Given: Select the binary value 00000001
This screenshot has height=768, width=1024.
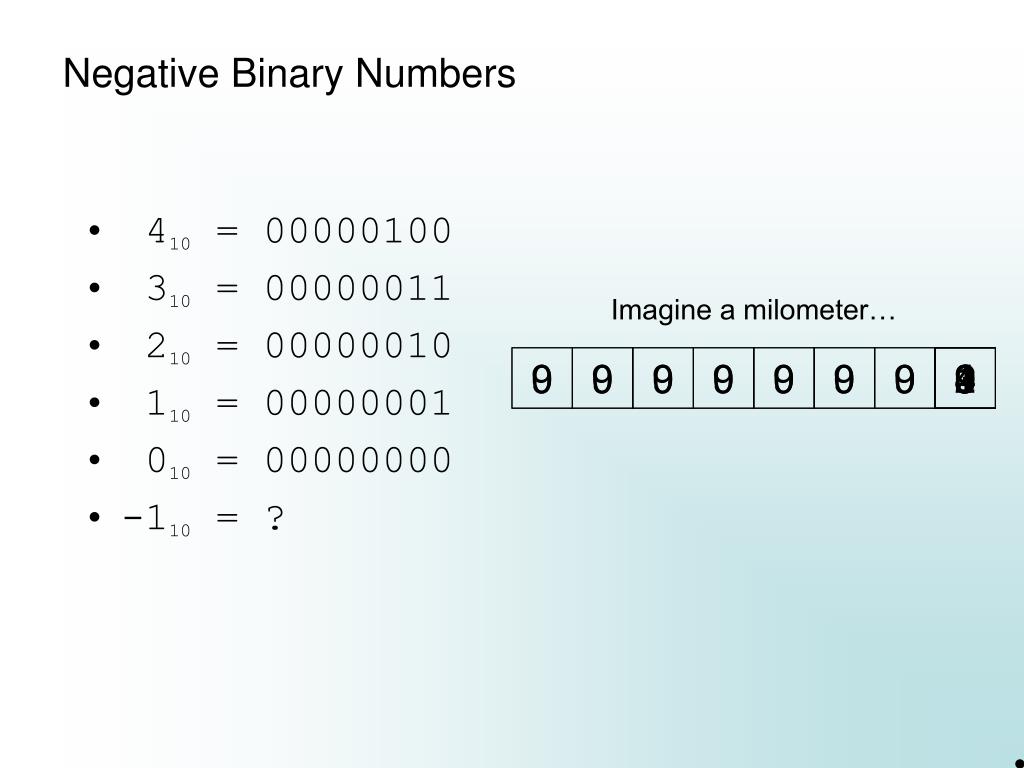Looking at the screenshot, I should 359,403.
